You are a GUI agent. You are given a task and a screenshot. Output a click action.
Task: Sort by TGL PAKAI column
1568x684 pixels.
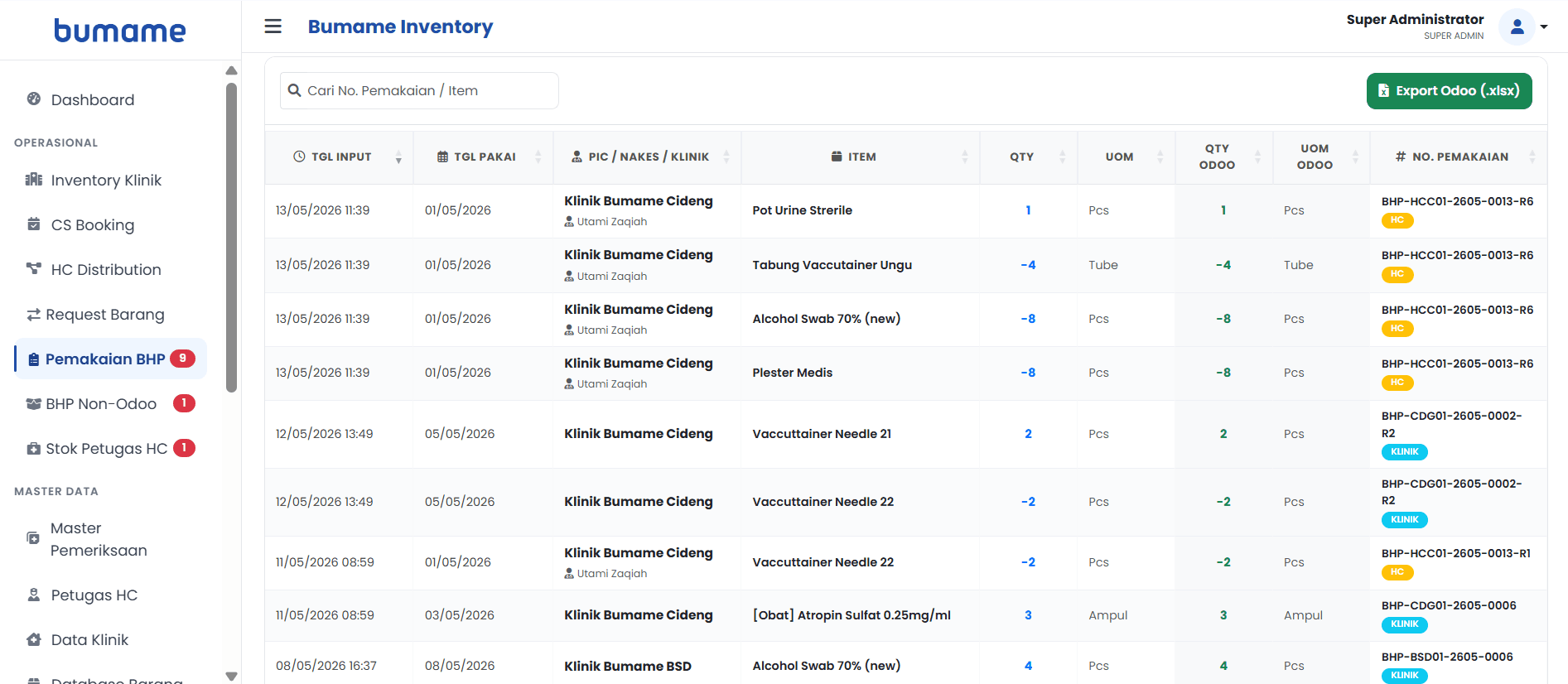(483, 157)
